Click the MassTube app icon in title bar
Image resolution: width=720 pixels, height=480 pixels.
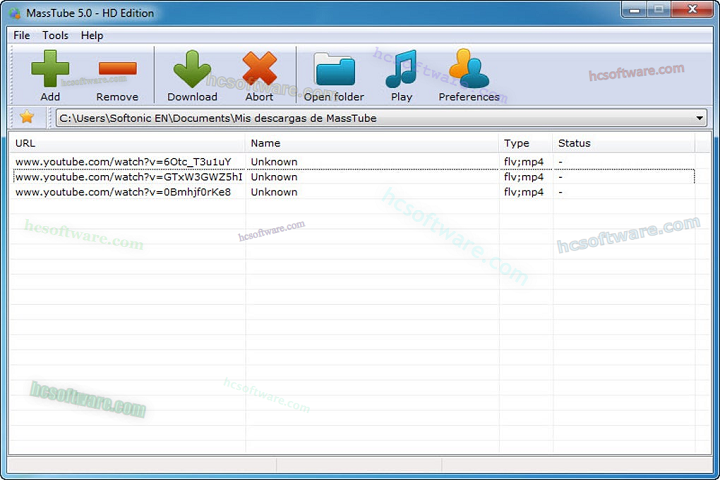pyautogui.click(x=15, y=13)
